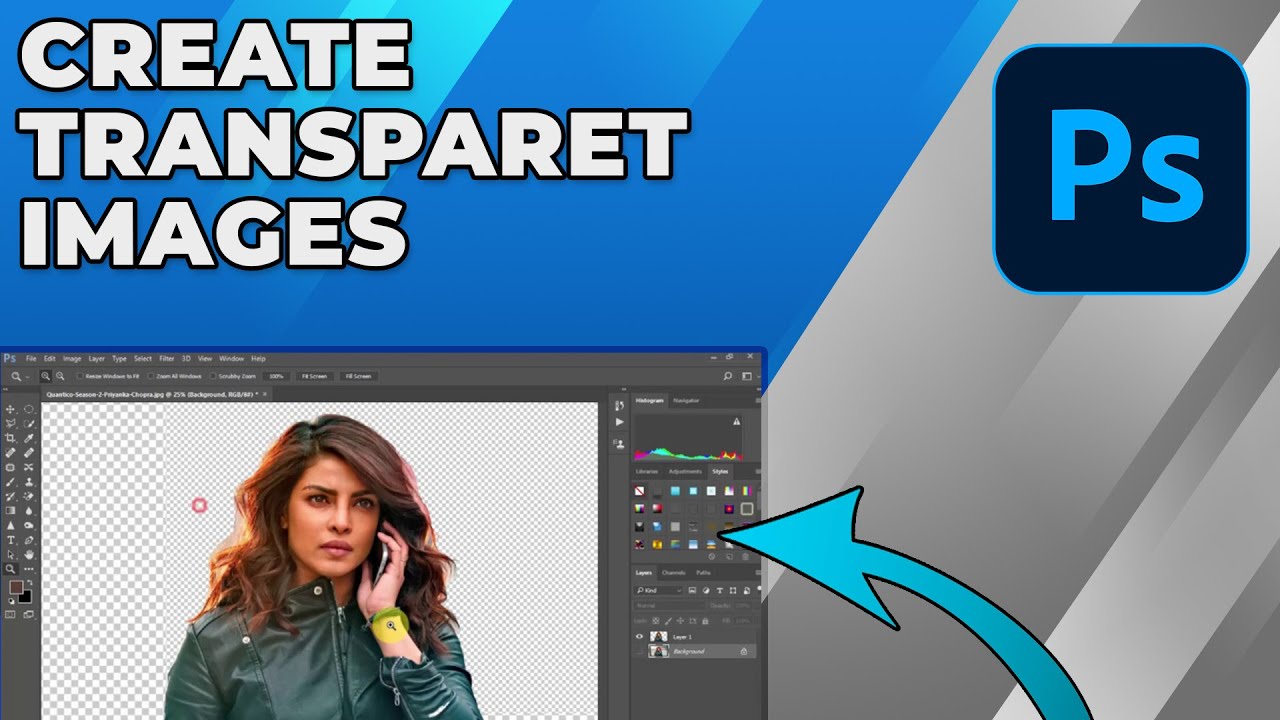
Task: Open the Image menu
Action: point(72,358)
